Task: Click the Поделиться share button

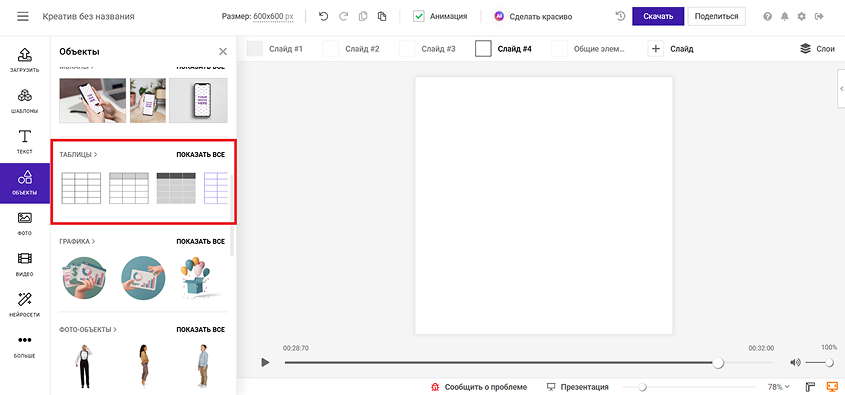Action: (x=716, y=16)
